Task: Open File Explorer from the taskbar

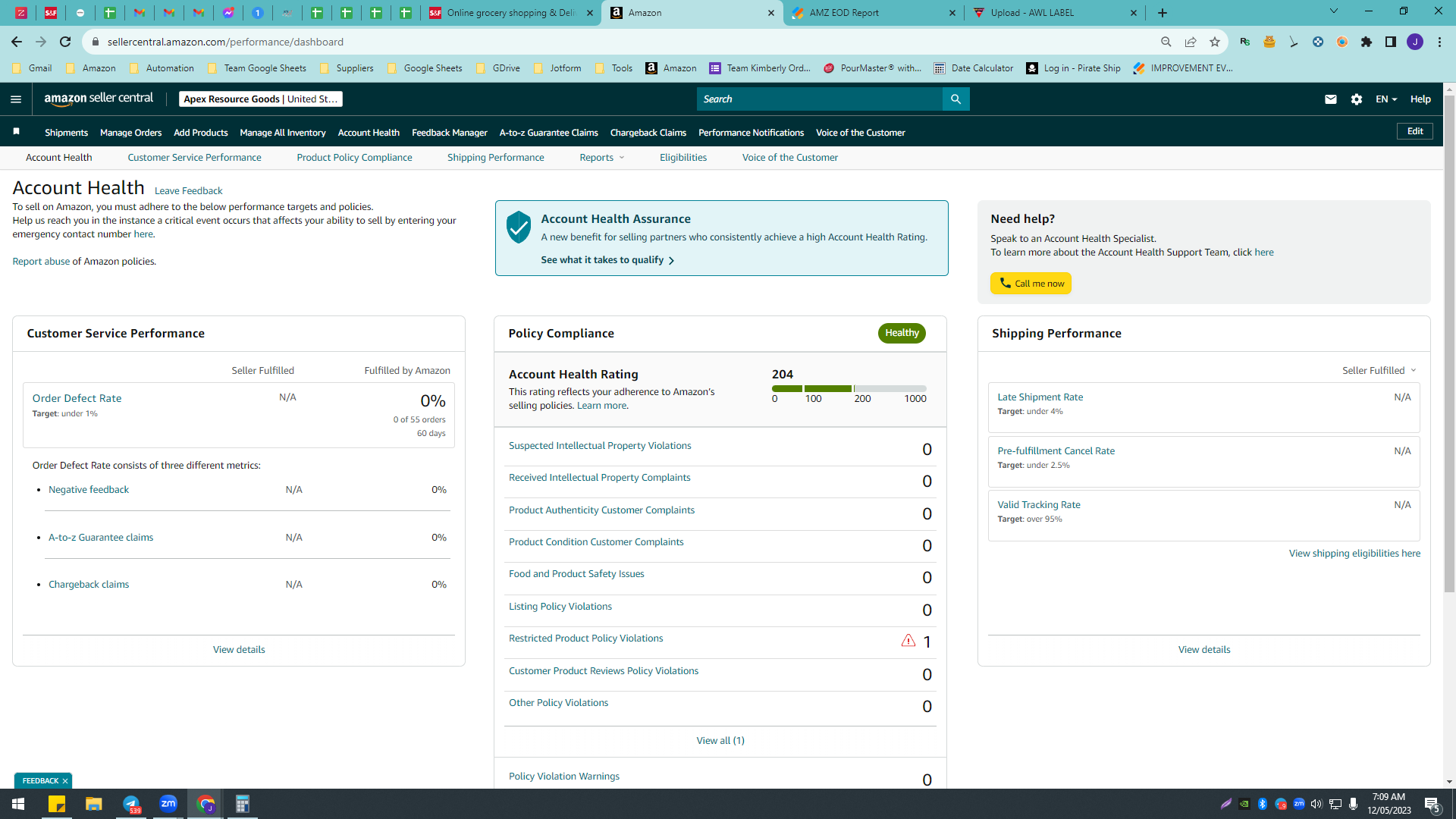Action: [x=94, y=804]
